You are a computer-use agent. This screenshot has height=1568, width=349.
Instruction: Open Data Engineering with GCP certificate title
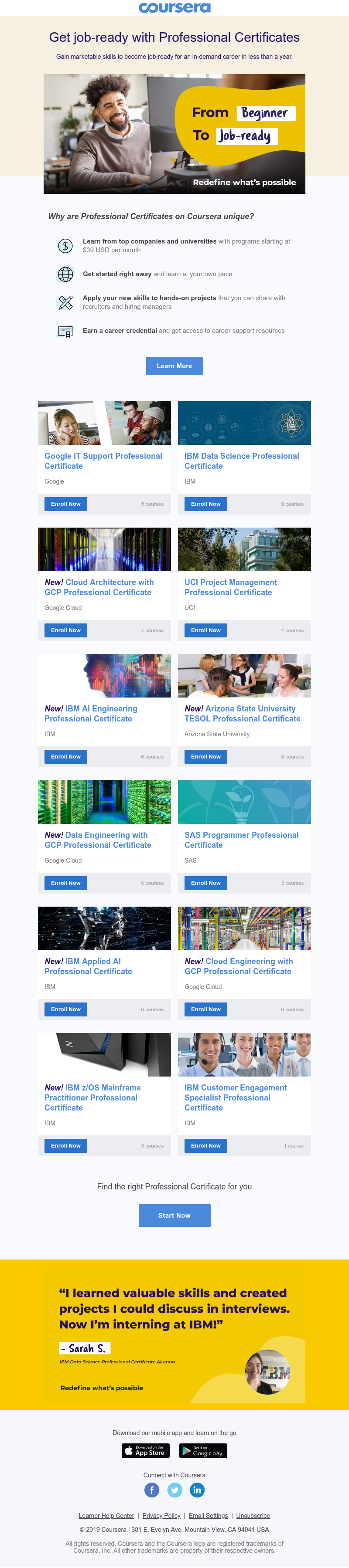(98, 840)
